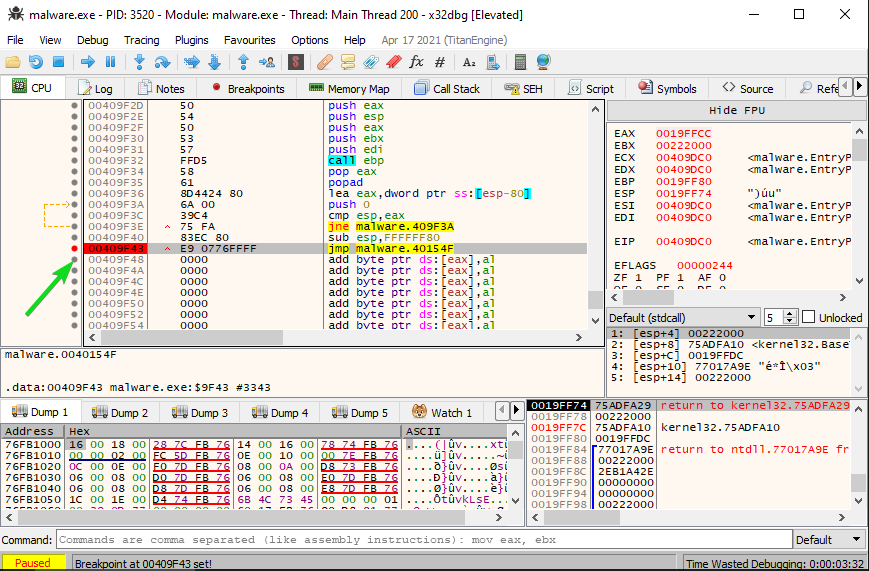This screenshot has height=571, width=869.
Task: Toggle breakpoint bullet at address 00409F43
Action: pos(74,248)
